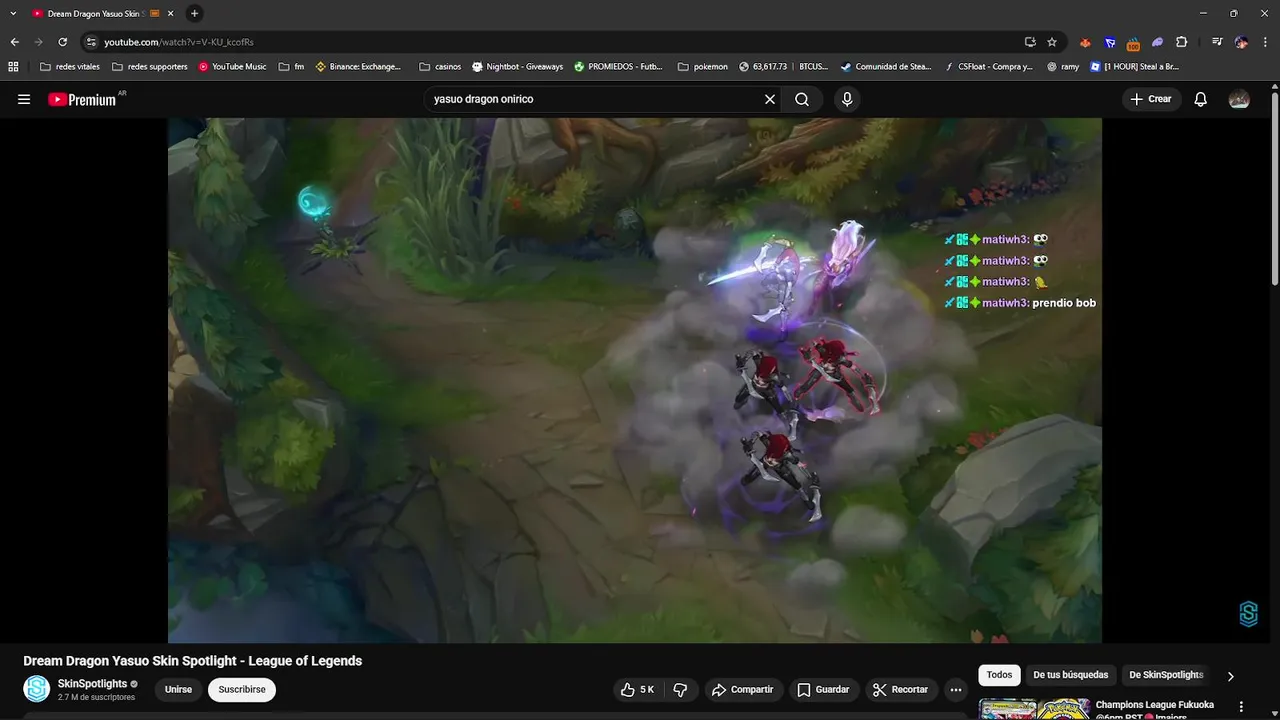Run search with the magnifier button

pyautogui.click(x=802, y=99)
